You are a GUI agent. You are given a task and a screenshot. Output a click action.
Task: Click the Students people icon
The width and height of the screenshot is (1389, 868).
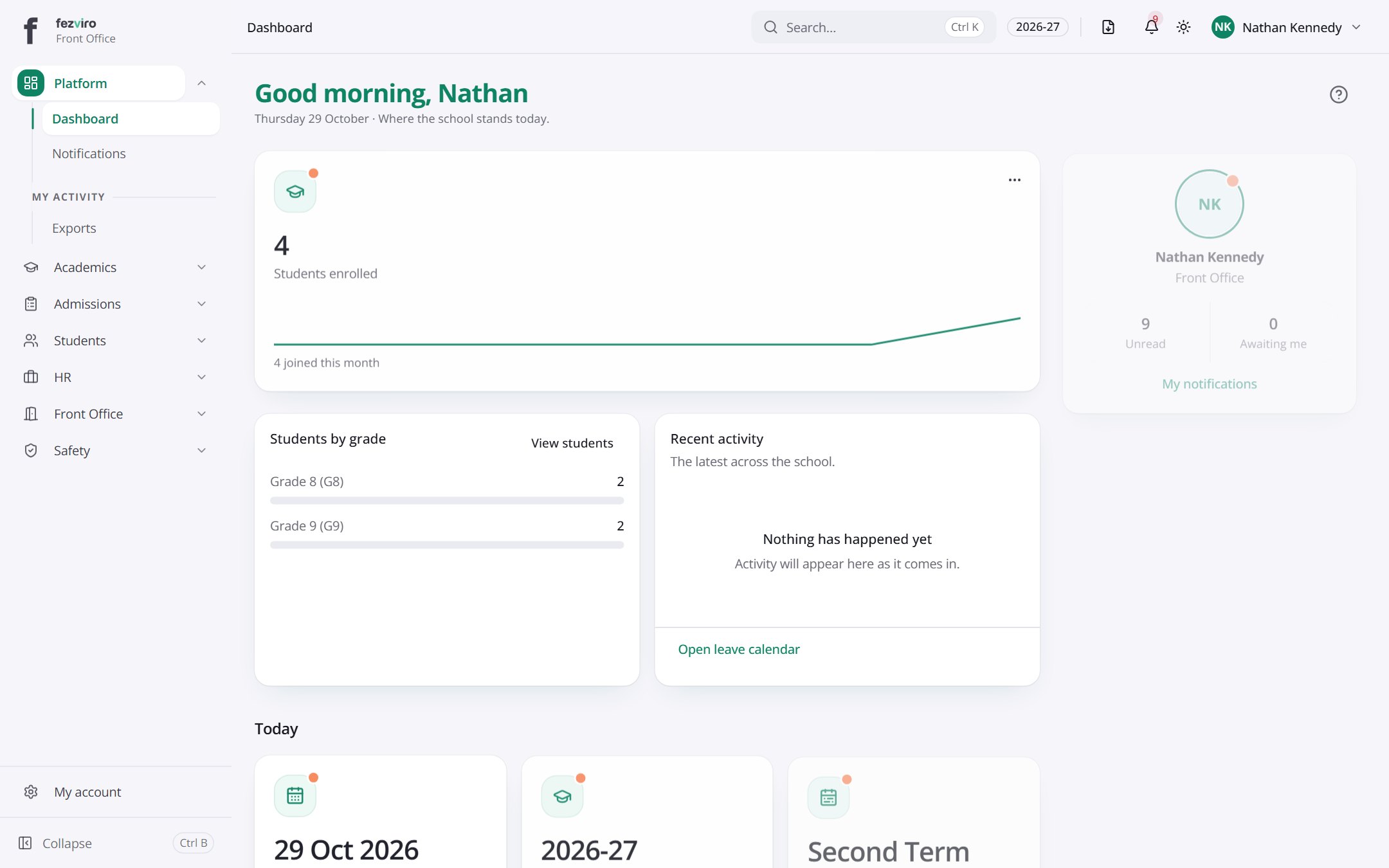click(31, 340)
